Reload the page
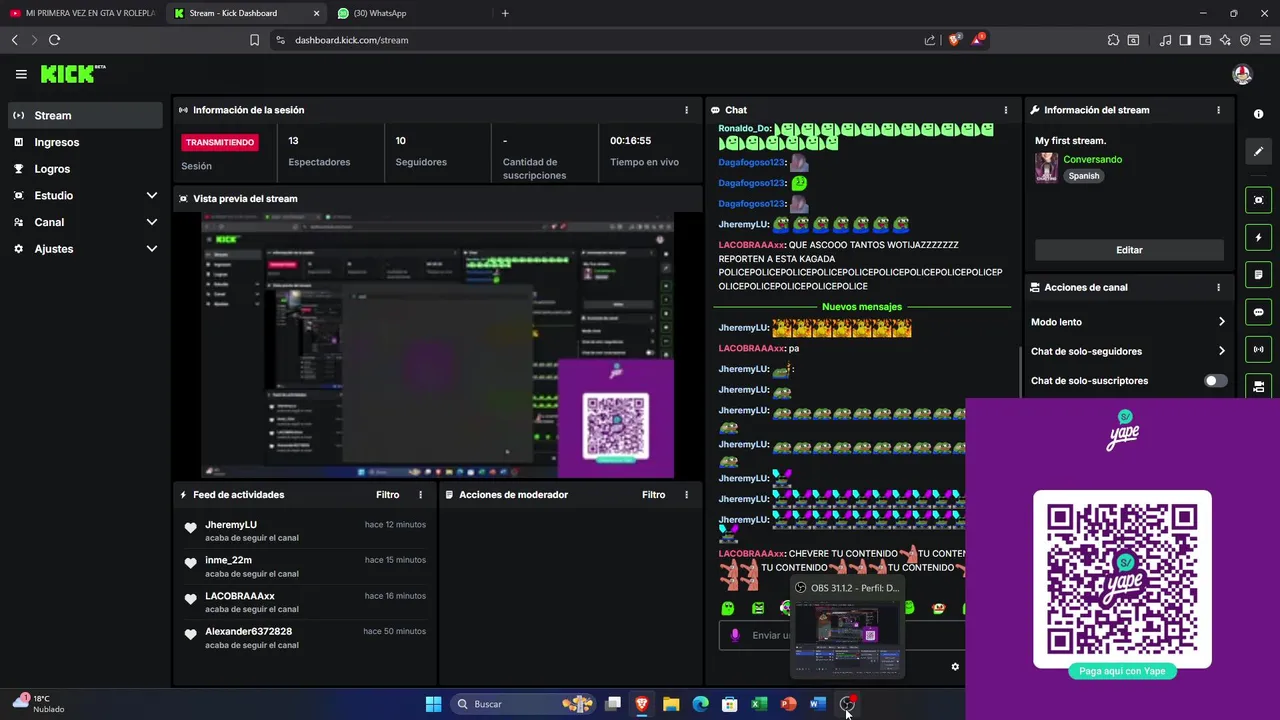 pyautogui.click(x=54, y=40)
